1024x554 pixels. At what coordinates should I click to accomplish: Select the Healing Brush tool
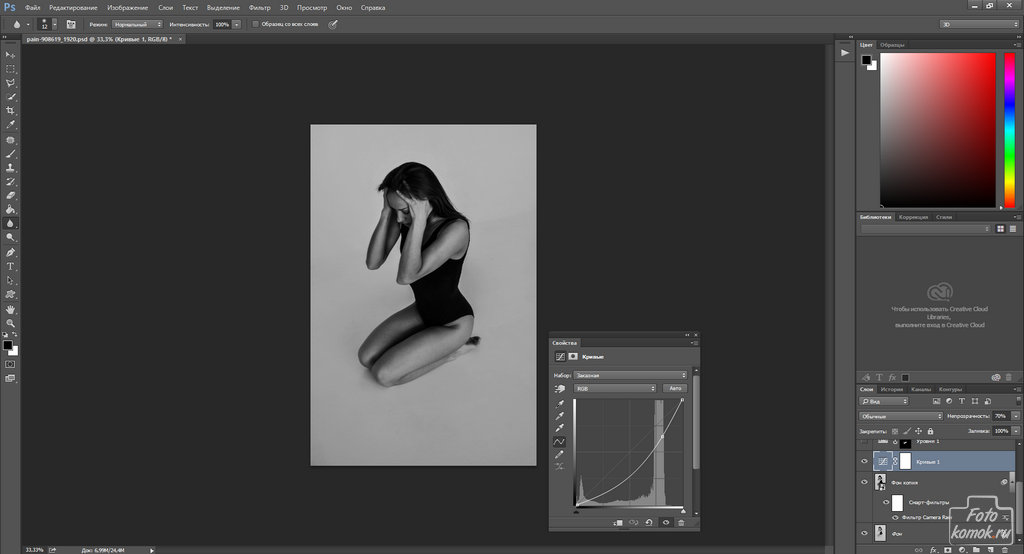(10, 140)
